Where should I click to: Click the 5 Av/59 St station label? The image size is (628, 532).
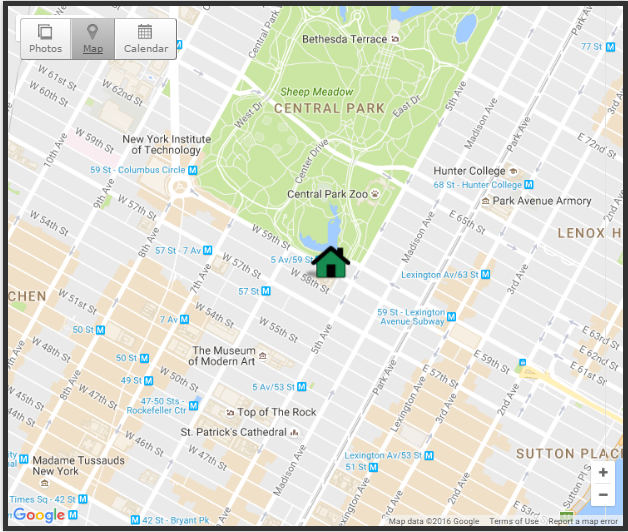tap(291, 260)
